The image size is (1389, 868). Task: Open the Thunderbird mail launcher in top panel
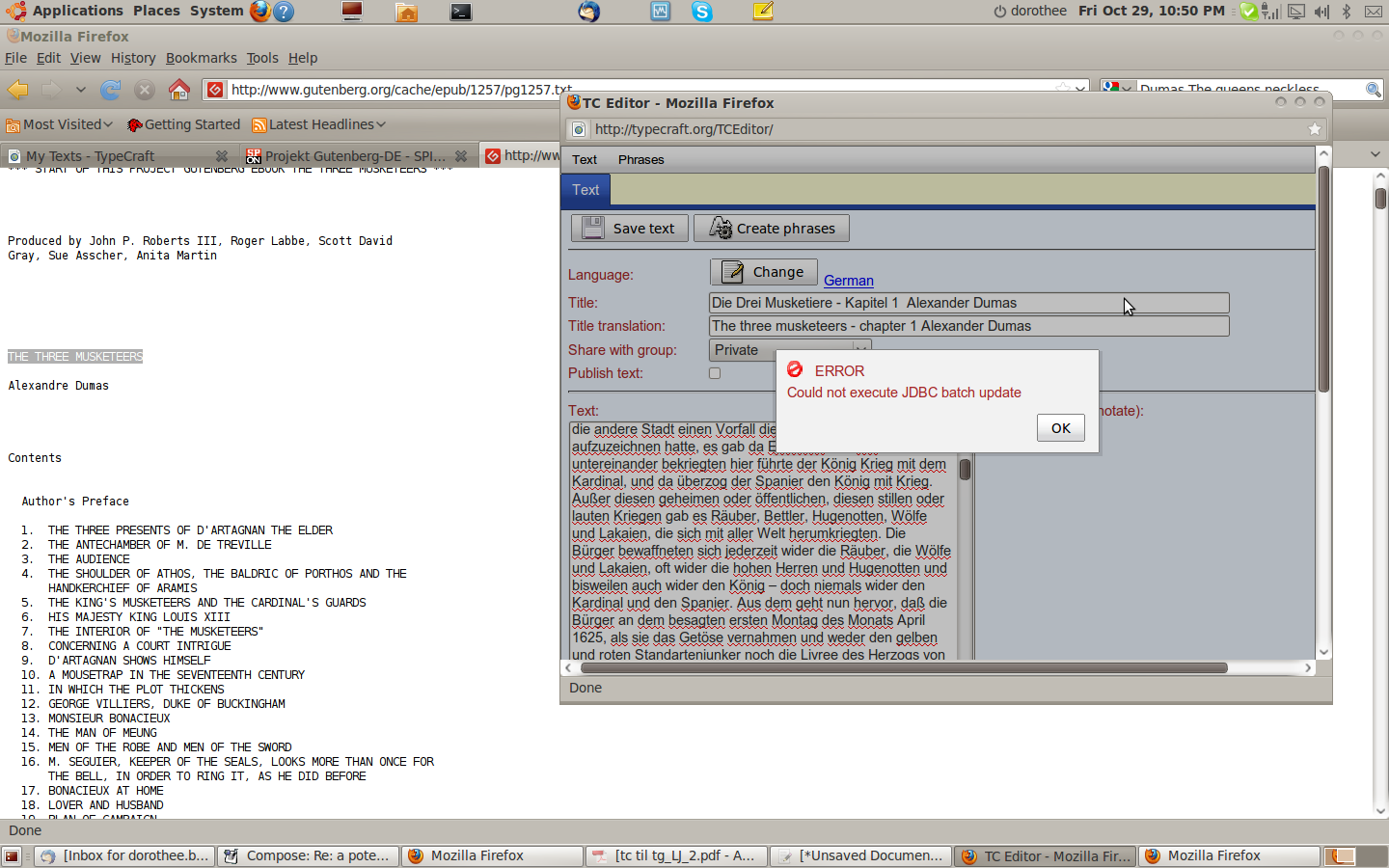[x=588, y=12]
